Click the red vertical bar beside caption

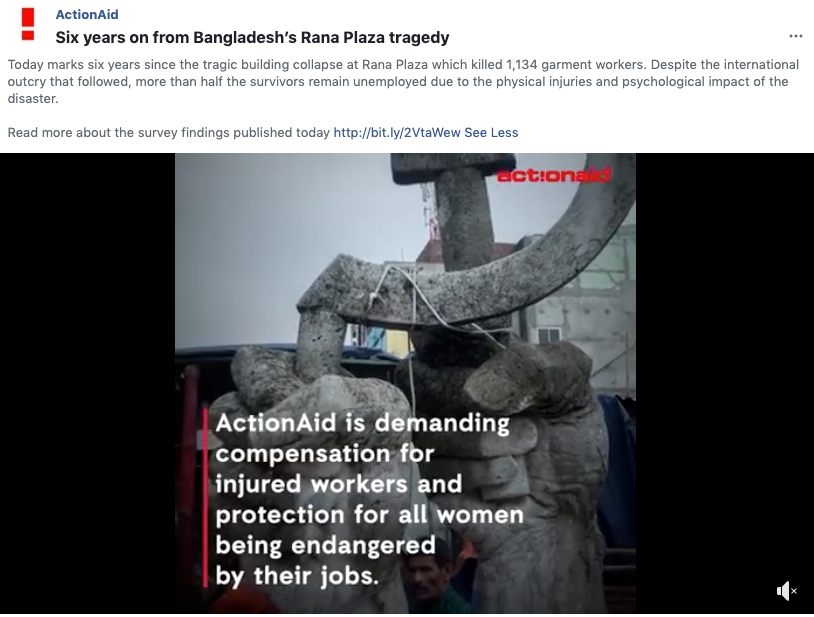click(206, 498)
